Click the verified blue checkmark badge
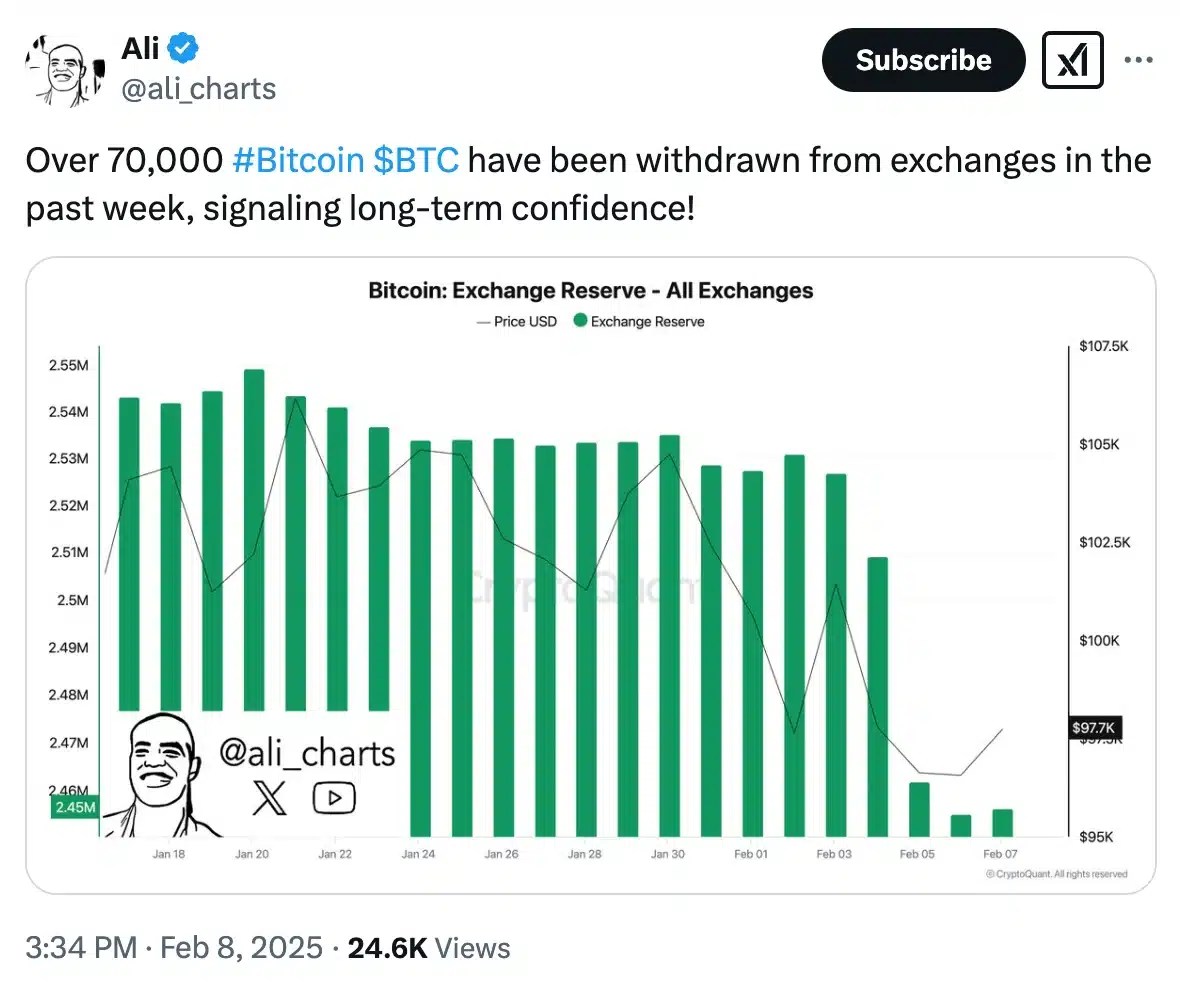 point(181,46)
